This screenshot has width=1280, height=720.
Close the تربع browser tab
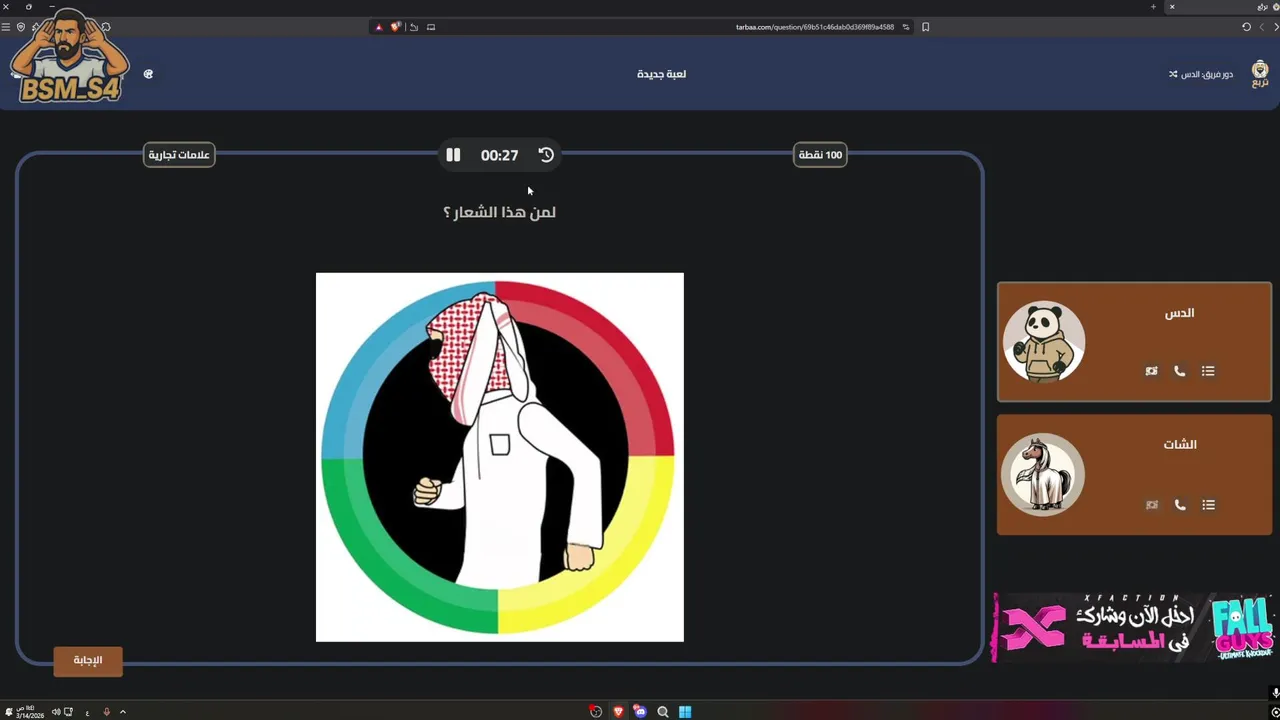1172,7
